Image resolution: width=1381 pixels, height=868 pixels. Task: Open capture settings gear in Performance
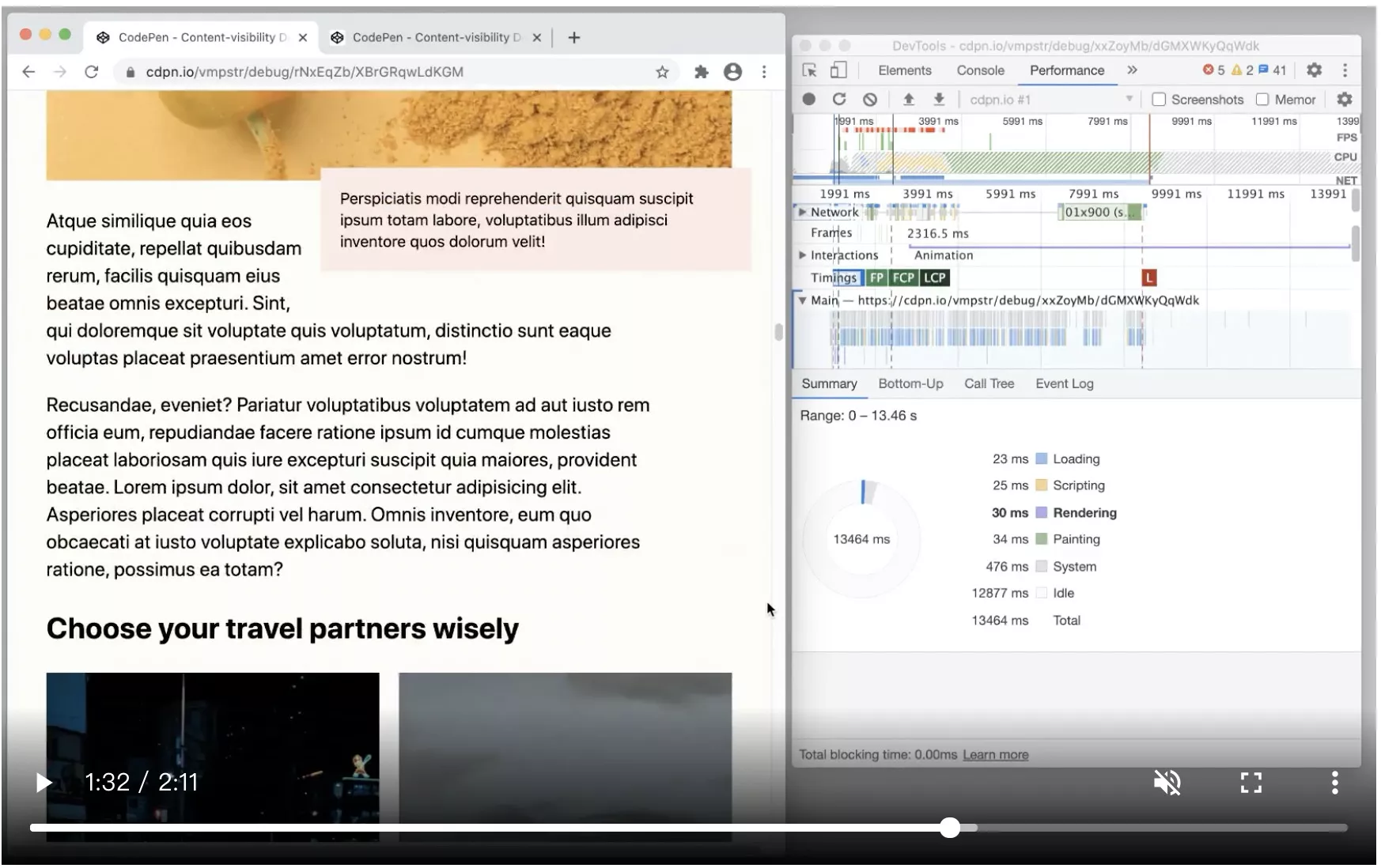(1345, 100)
